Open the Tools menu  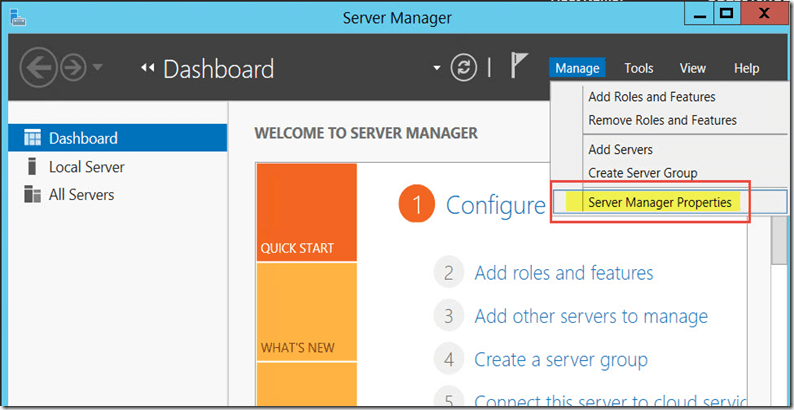point(638,68)
